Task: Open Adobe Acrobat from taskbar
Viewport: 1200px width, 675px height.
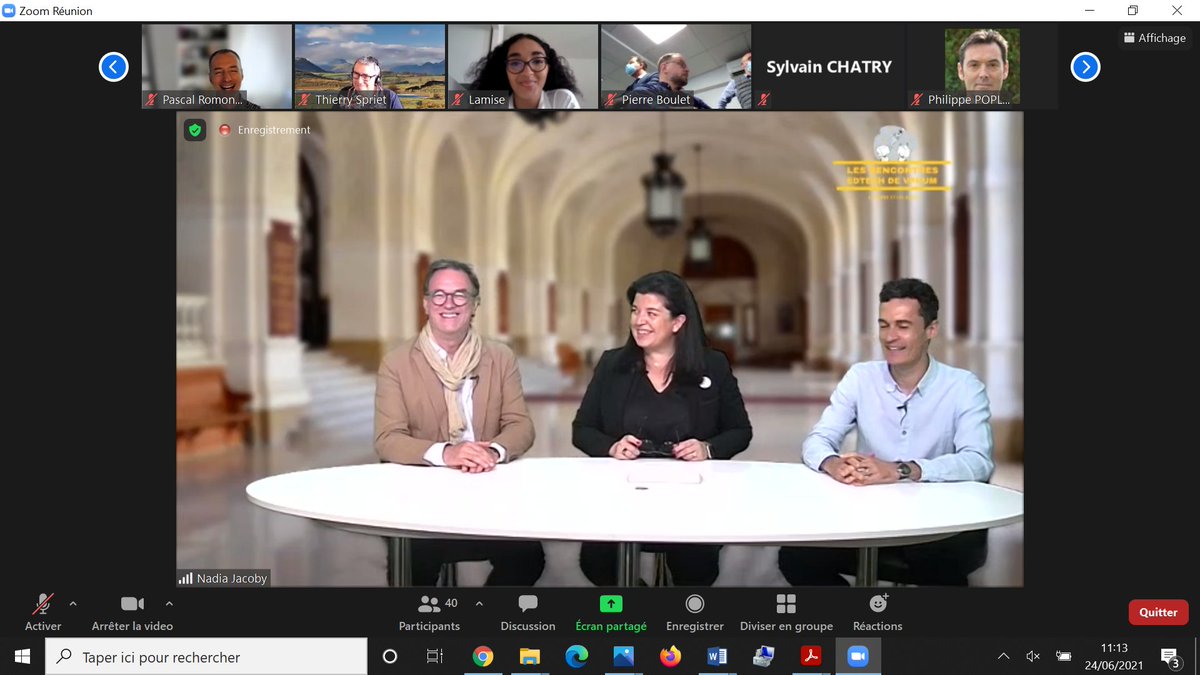Action: coord(811,656)
